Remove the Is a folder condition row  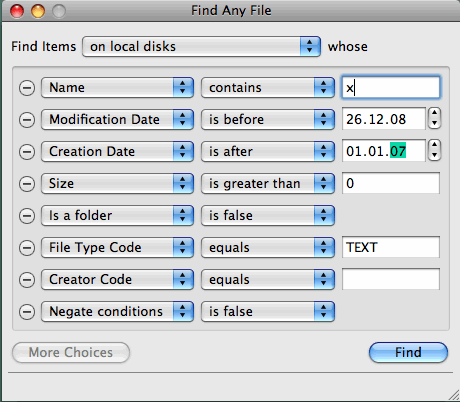coord(27,216)
